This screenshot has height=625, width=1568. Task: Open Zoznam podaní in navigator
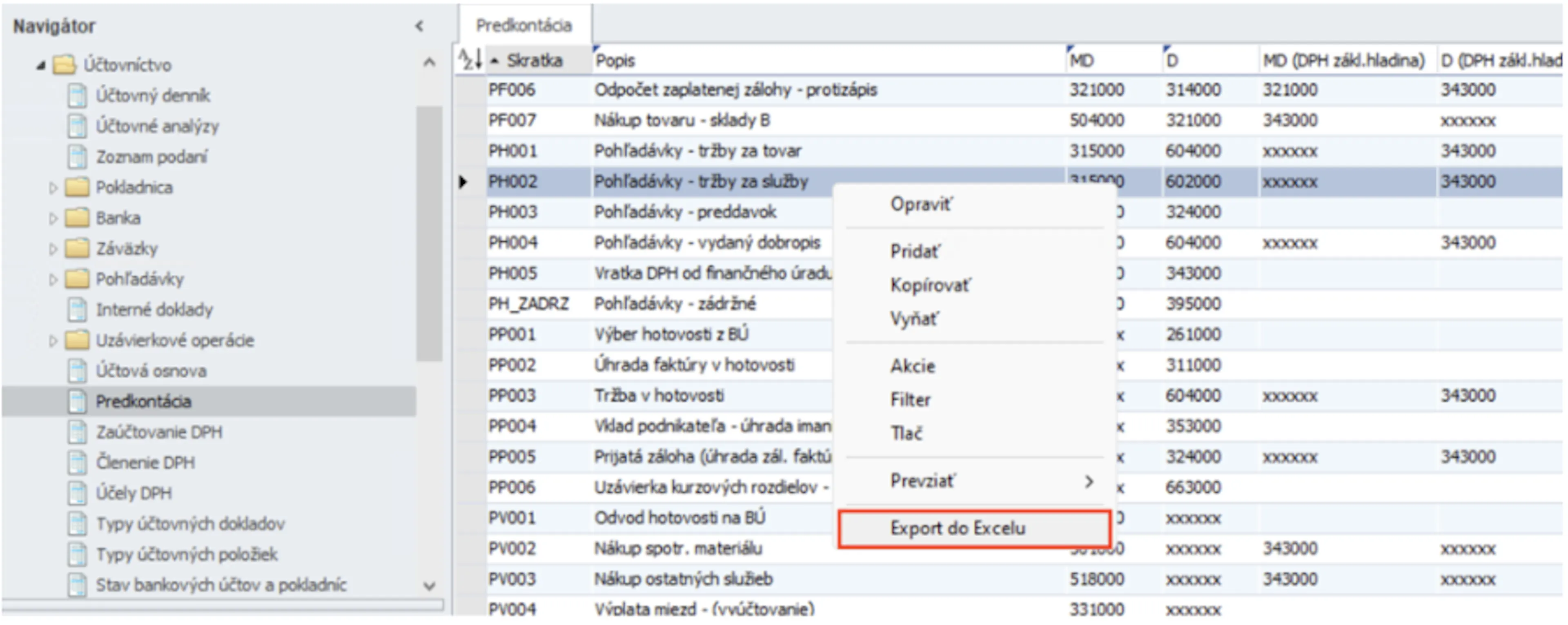(151, 157)
